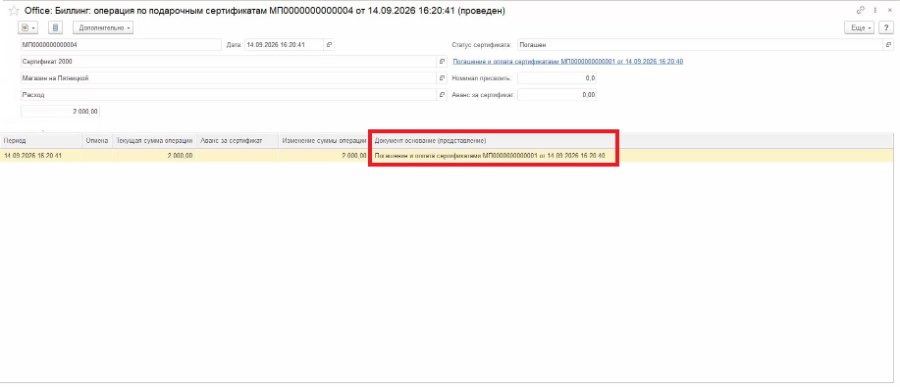Open the Погашение и оплата сертификатами link
Screen dimensions: 900x387
point(568,61)
